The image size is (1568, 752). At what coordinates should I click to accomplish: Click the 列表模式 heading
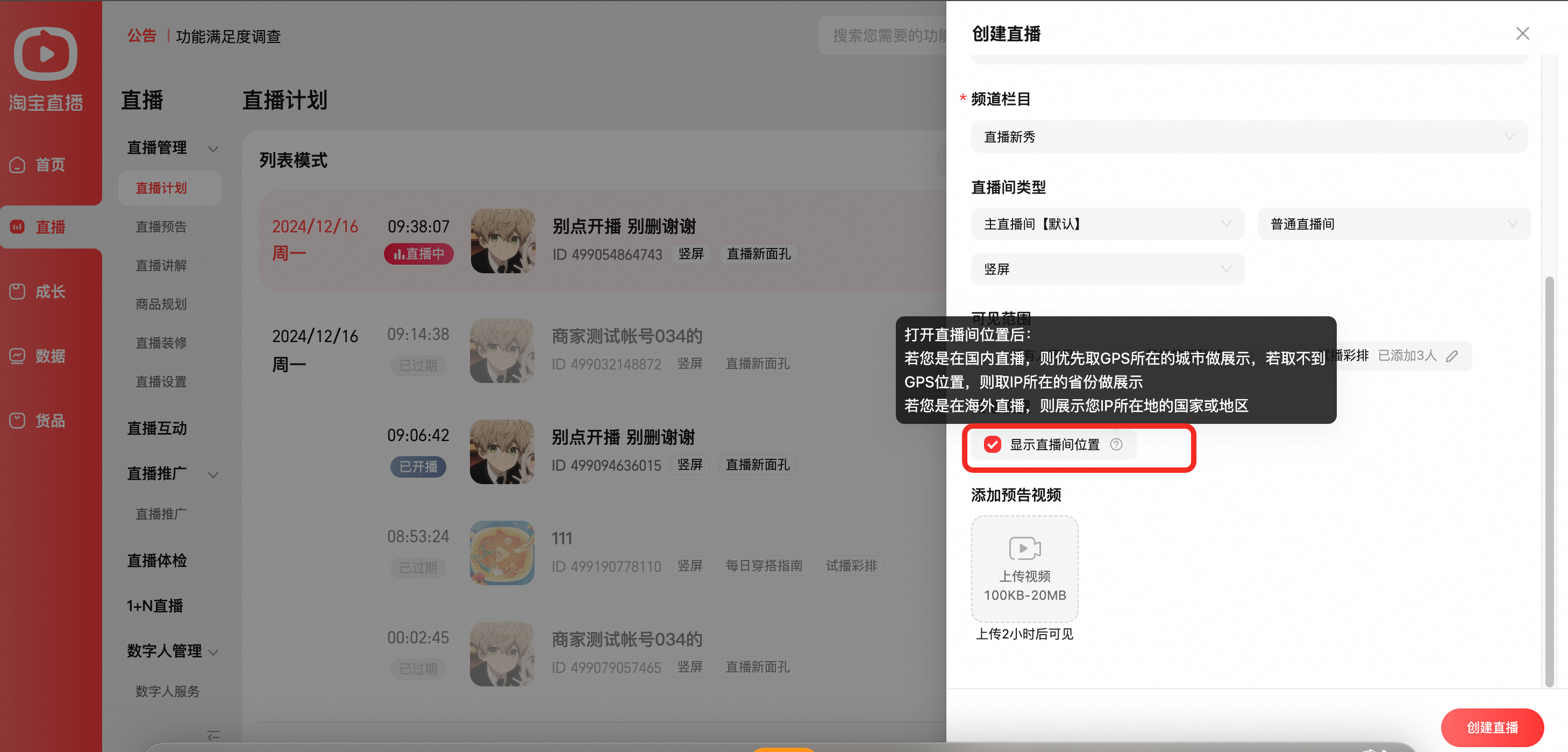click(294, 160)
